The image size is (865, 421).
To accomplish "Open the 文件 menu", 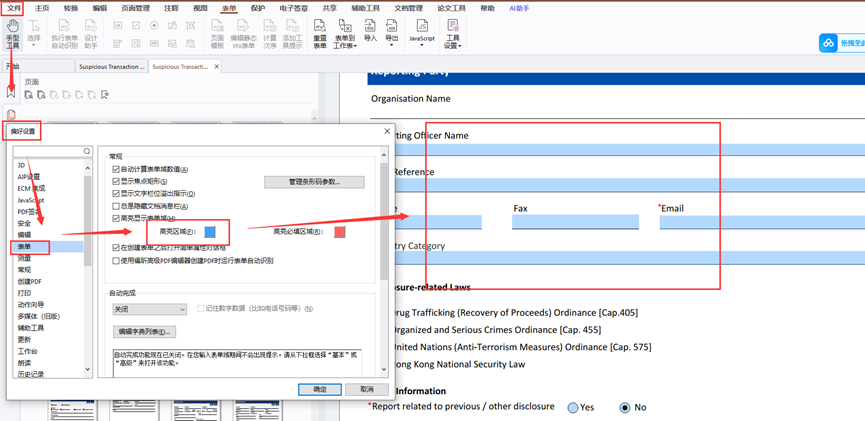I will [14, 8].
